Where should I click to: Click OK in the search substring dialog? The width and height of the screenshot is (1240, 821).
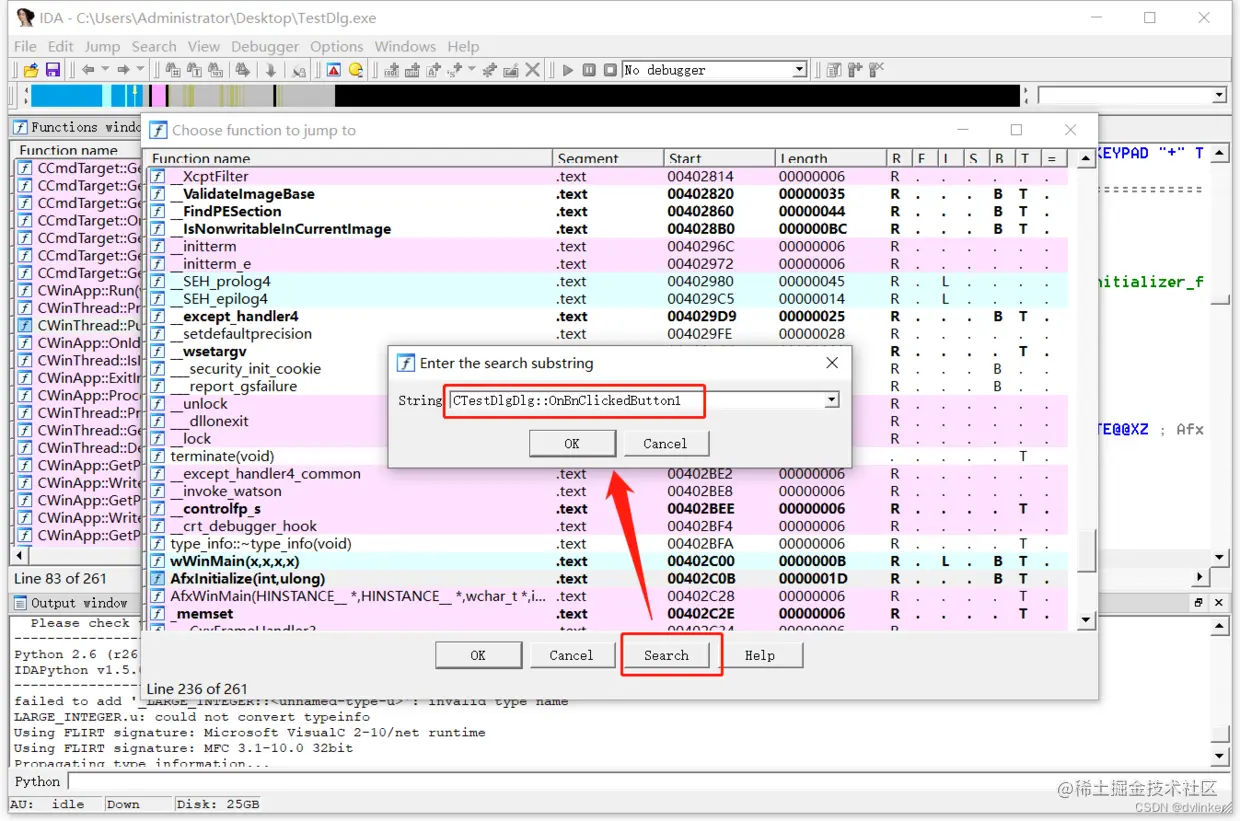pyautogui.click(x=572, y=443)
